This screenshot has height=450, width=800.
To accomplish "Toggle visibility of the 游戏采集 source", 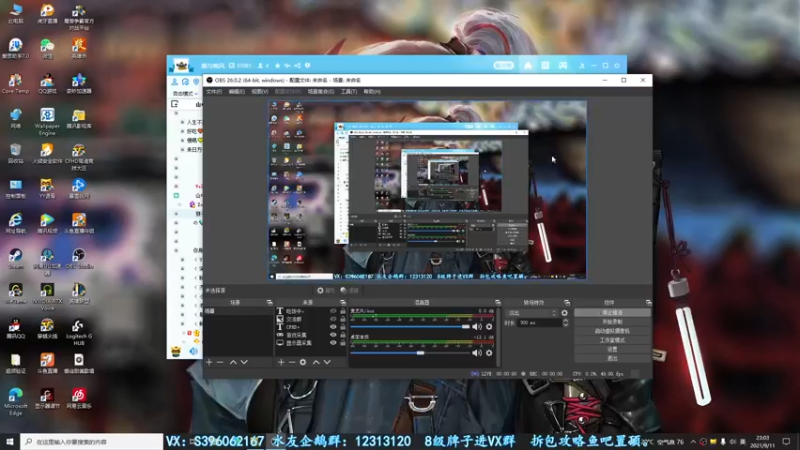I will point(333,335).
